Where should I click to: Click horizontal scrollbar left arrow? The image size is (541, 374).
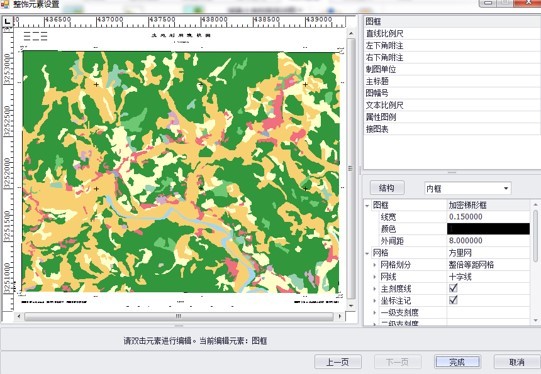[19, 316]
